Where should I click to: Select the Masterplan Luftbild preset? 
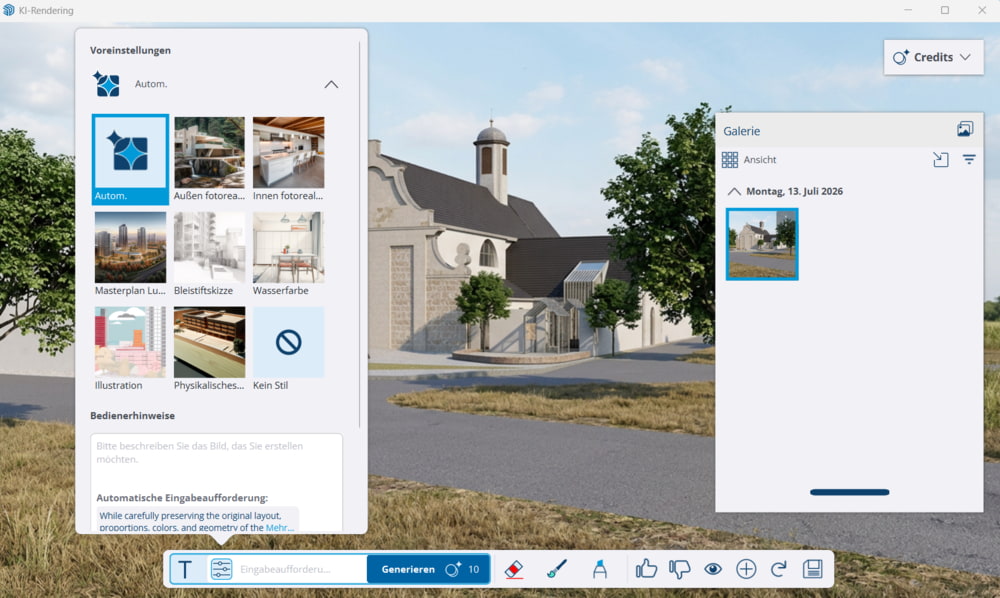pyautogui.click(x=130, y=254)
